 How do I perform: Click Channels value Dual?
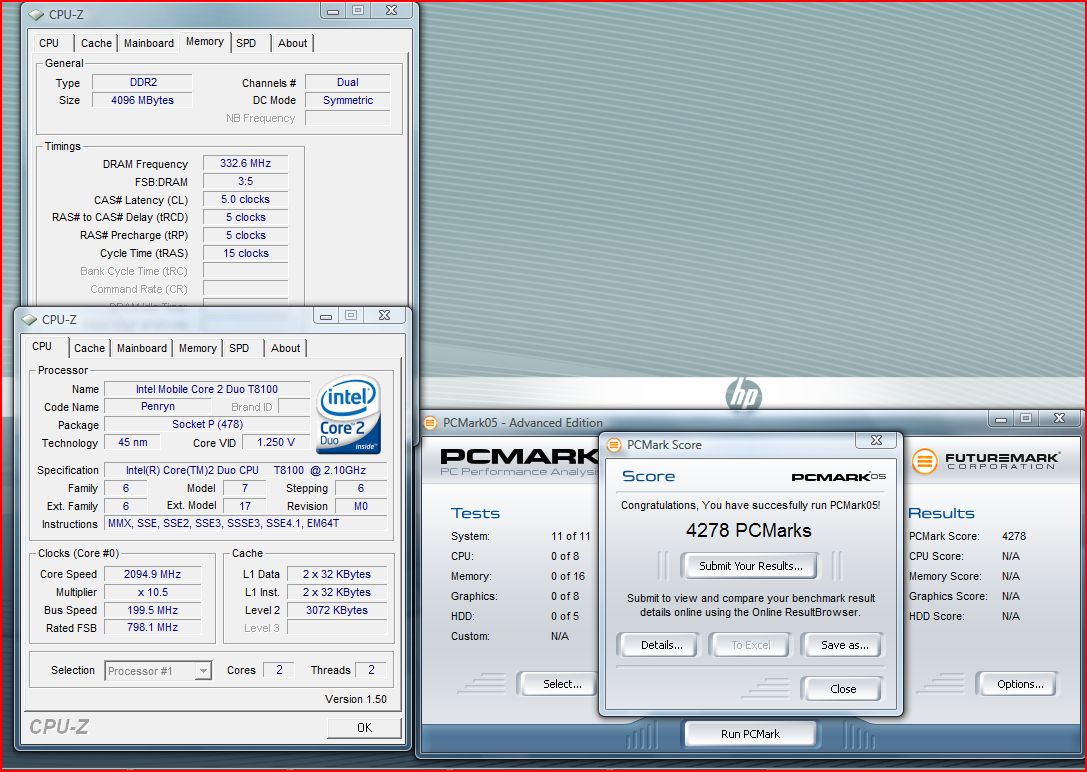[347, 82]
